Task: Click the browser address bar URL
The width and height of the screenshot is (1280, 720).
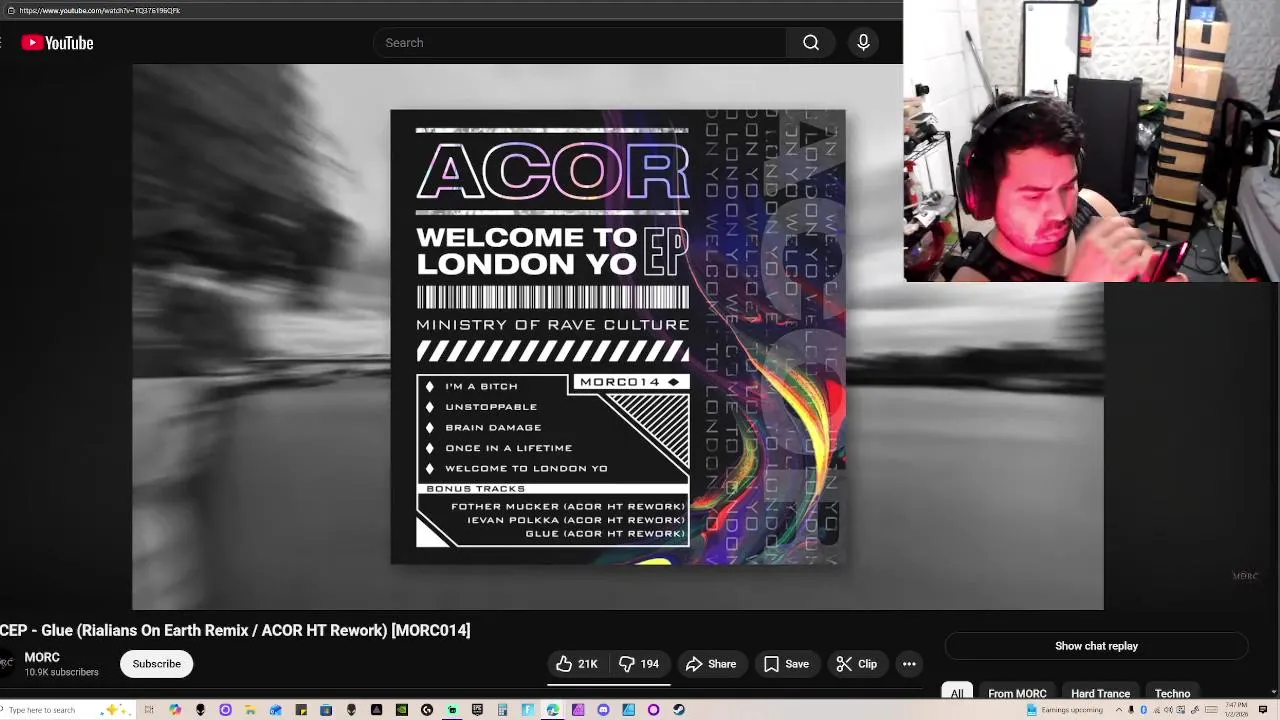Action: pyautogui.click(x=99, y=10)
